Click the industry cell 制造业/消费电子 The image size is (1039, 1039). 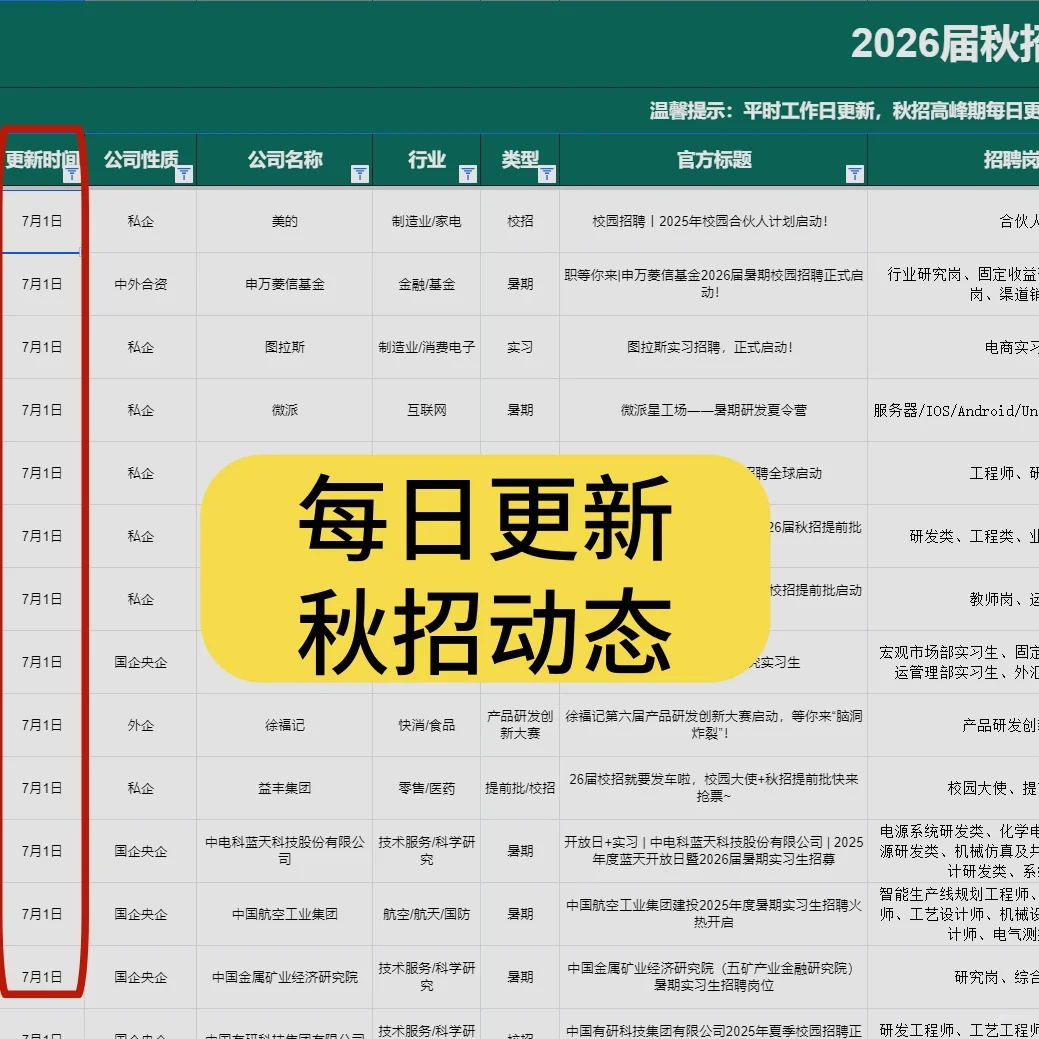427,347
